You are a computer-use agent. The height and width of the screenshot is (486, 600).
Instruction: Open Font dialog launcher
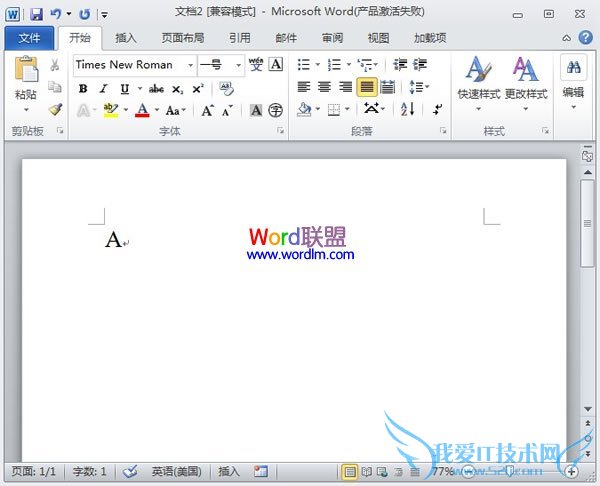(x=280, y=131)
